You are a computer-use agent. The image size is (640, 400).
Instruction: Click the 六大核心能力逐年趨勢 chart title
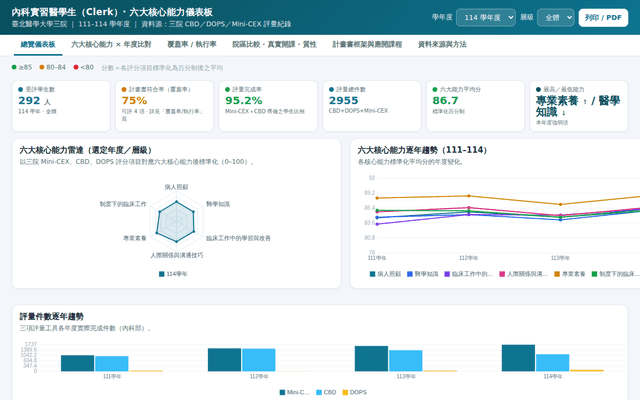[422, 150]
